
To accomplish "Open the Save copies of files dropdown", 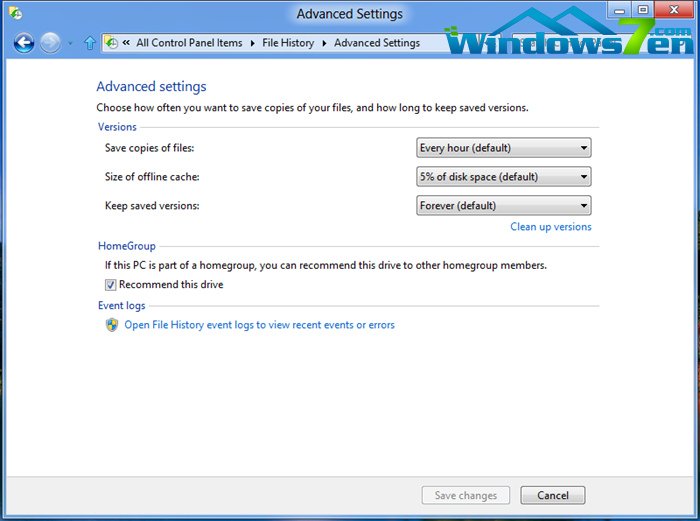I will pyautogui.click(x=503, y=148).
